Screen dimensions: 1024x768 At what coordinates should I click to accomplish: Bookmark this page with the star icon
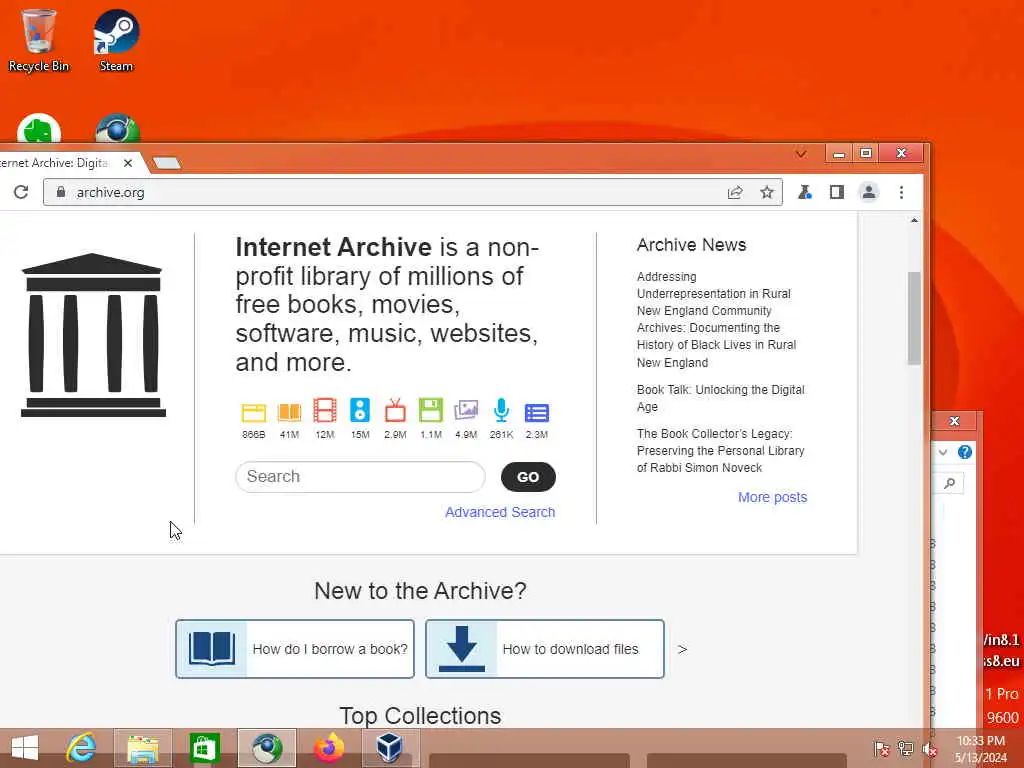tap(767, 192)
